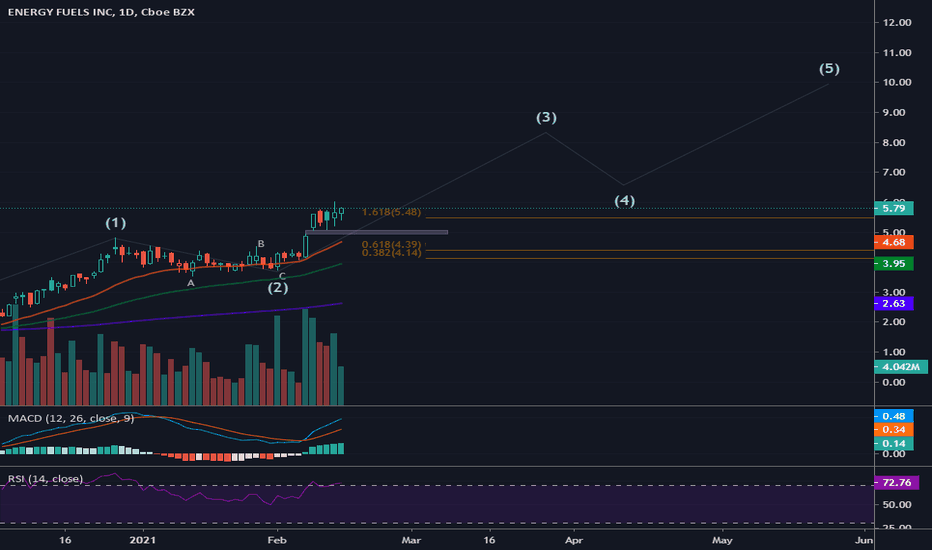Click the Feb date on time axis
The width and height of the screenshot is (932, 550).
click(277, 540)
